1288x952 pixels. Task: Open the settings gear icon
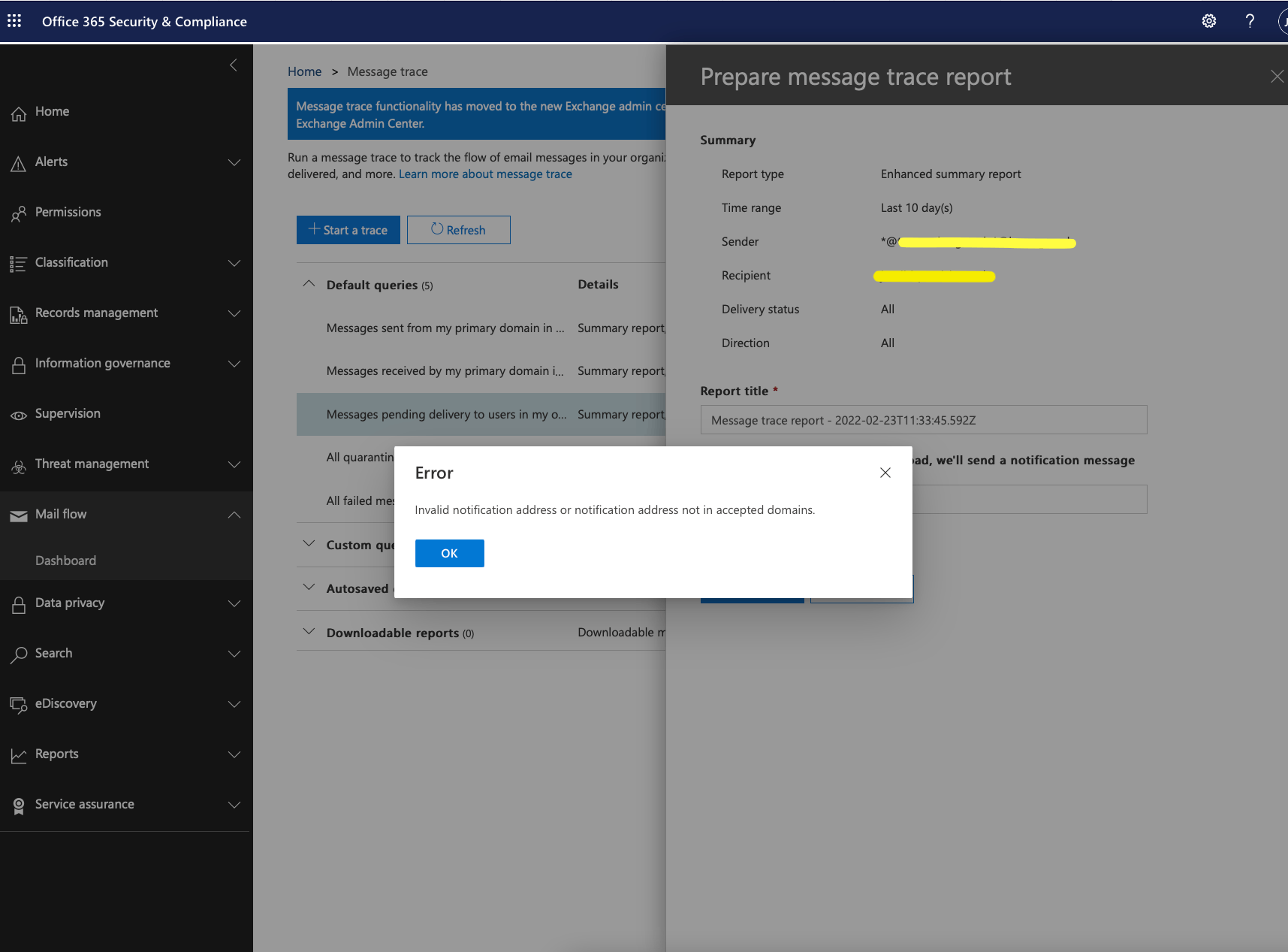(1209, 21)
